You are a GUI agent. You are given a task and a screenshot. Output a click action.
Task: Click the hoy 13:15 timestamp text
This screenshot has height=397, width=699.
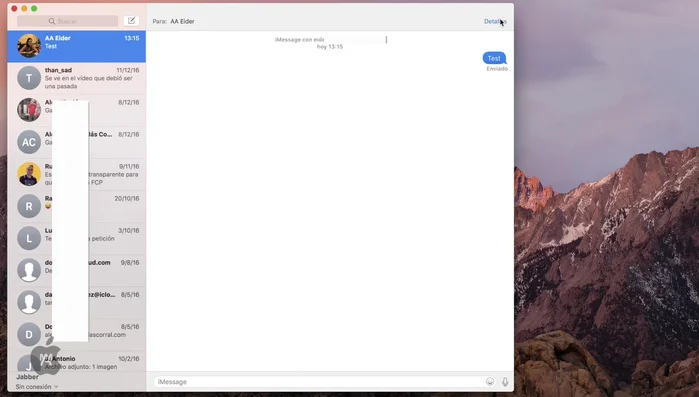click(330, 47)
